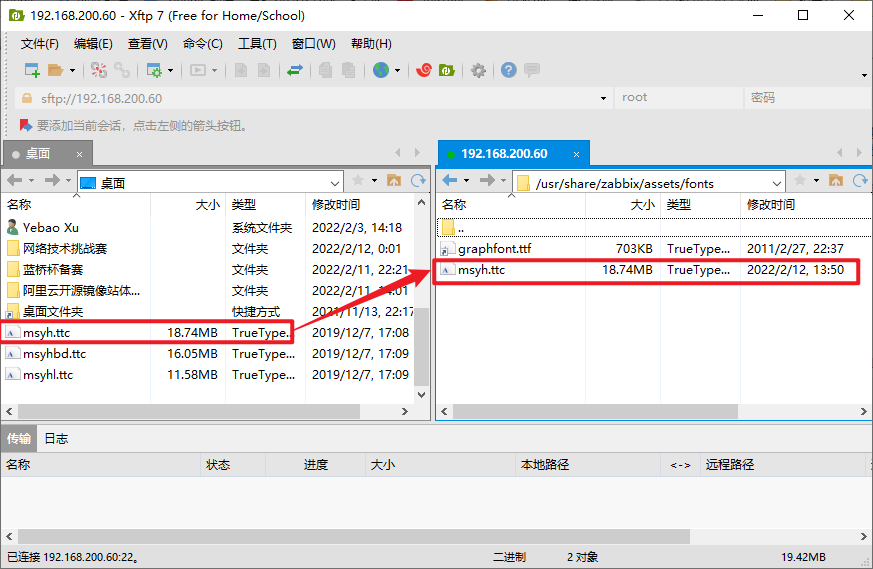Click local pane favorites star icon
Viewport: 873px width, 569px height.
[x=358, y=180]
